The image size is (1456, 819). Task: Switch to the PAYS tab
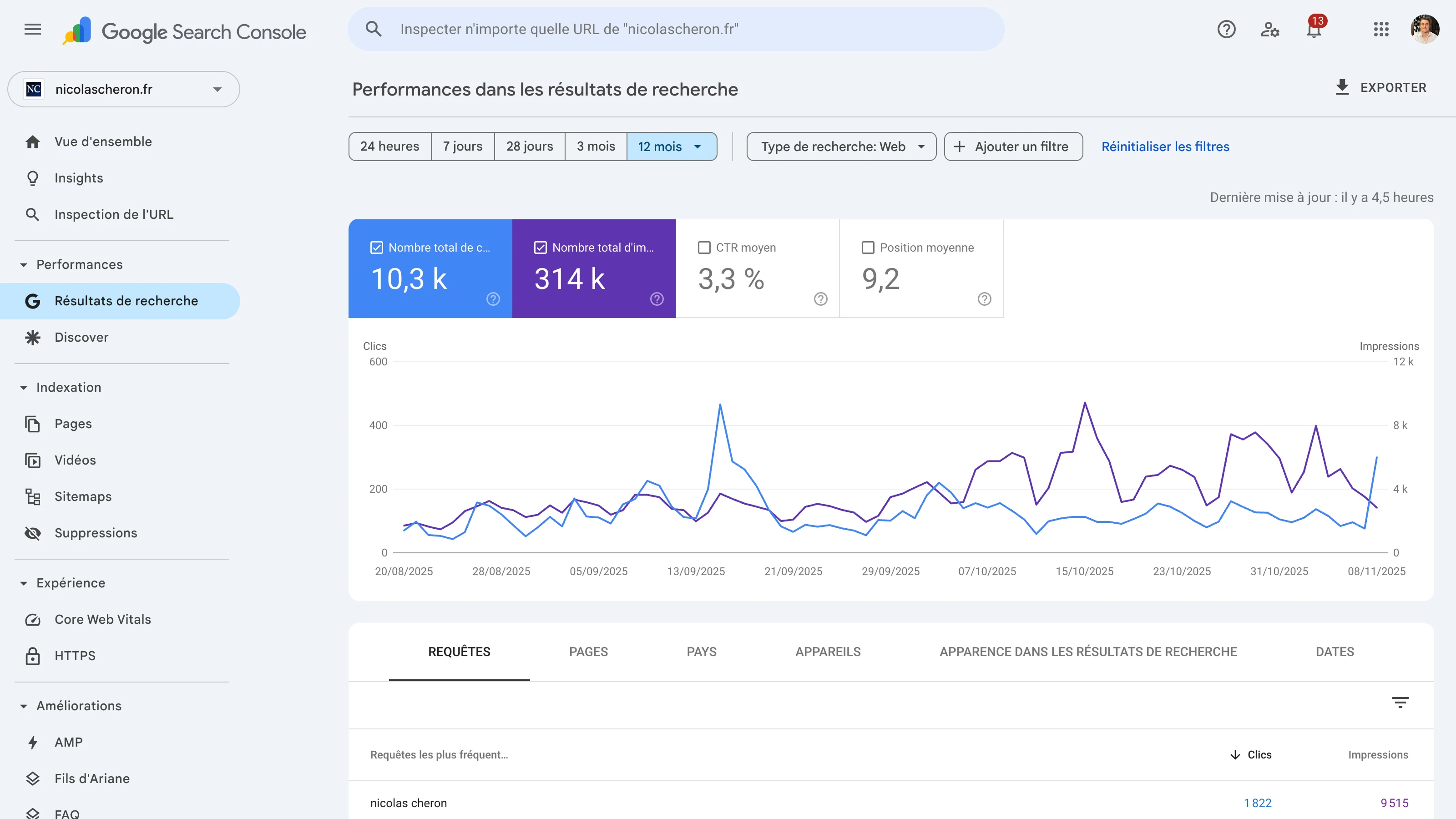point(701,652)
